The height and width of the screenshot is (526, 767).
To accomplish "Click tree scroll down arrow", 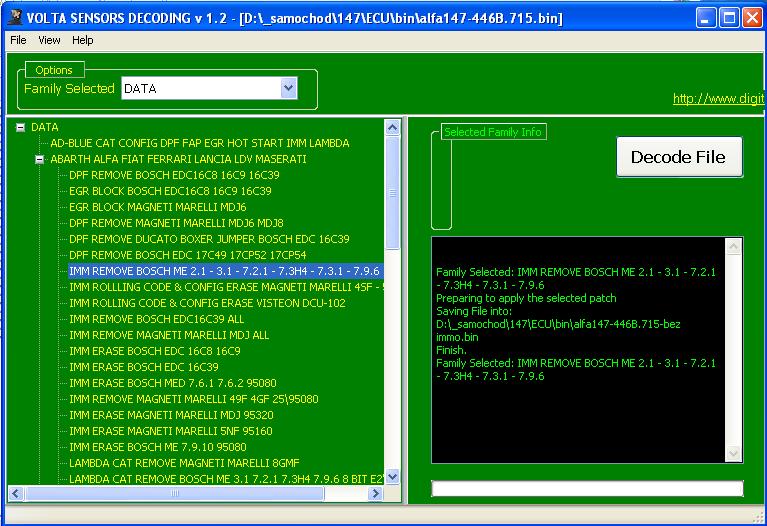I will 392,478.
